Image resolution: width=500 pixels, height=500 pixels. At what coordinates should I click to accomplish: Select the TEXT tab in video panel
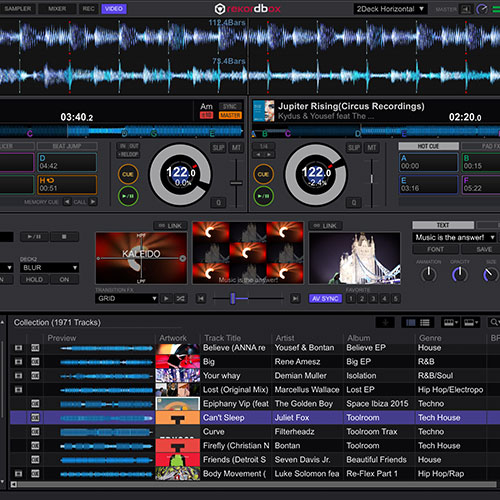tap(443, 225)
